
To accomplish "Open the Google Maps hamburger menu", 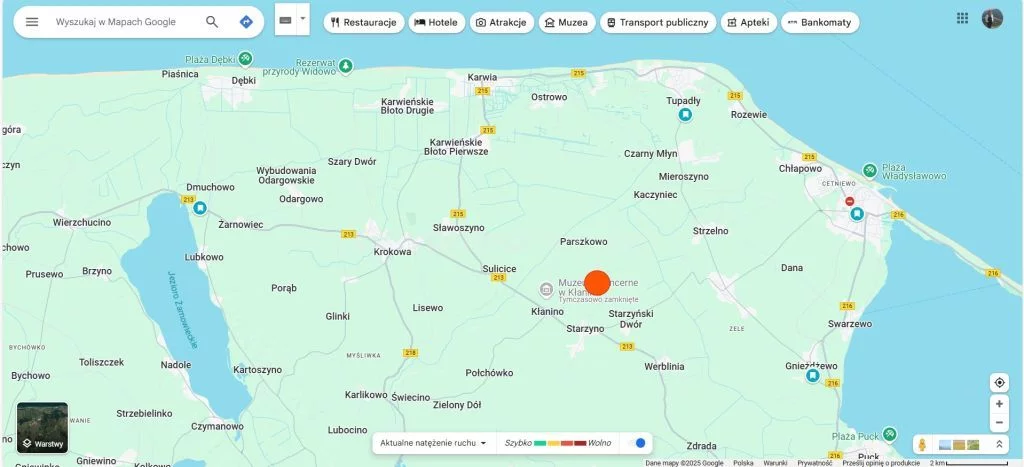I will tap(32, 22).
